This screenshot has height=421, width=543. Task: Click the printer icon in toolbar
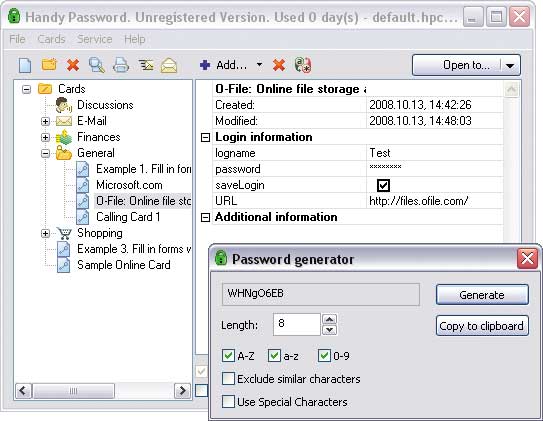click(x=121, y=65)
